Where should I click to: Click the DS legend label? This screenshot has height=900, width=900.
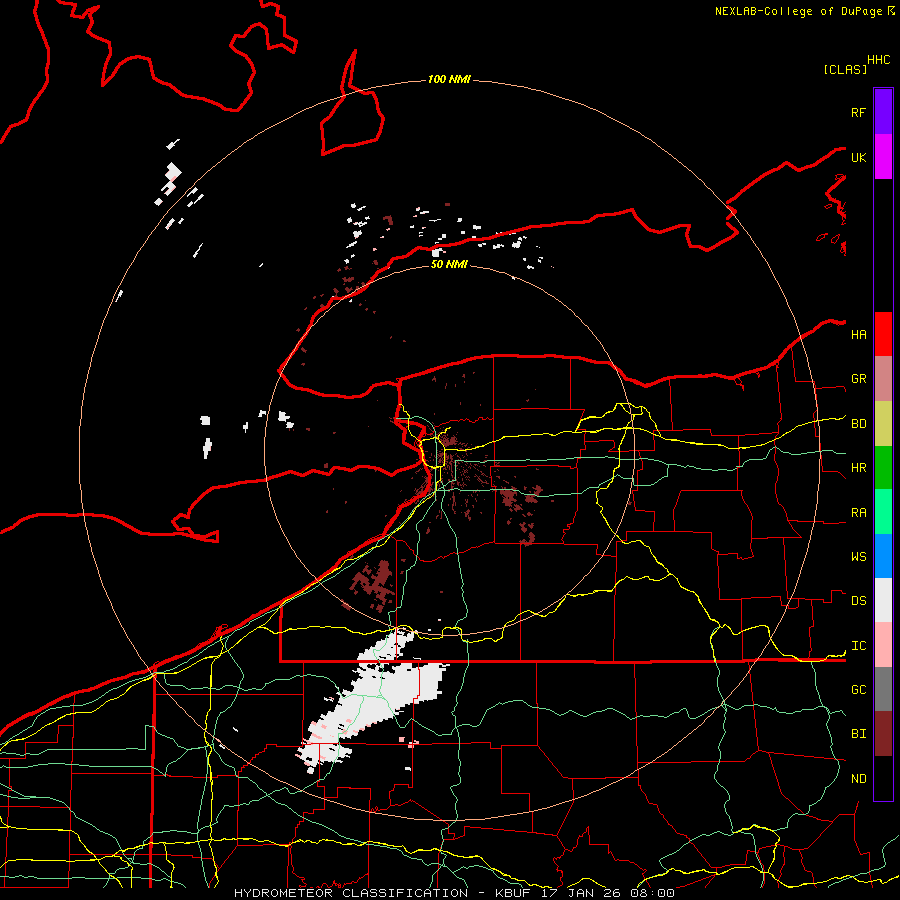(859, 601)
